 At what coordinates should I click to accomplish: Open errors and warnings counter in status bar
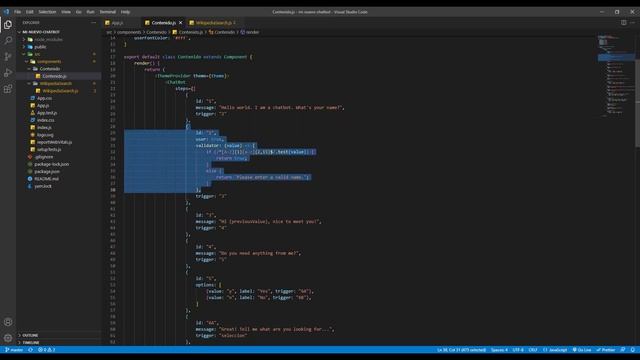tap(47, 350)
